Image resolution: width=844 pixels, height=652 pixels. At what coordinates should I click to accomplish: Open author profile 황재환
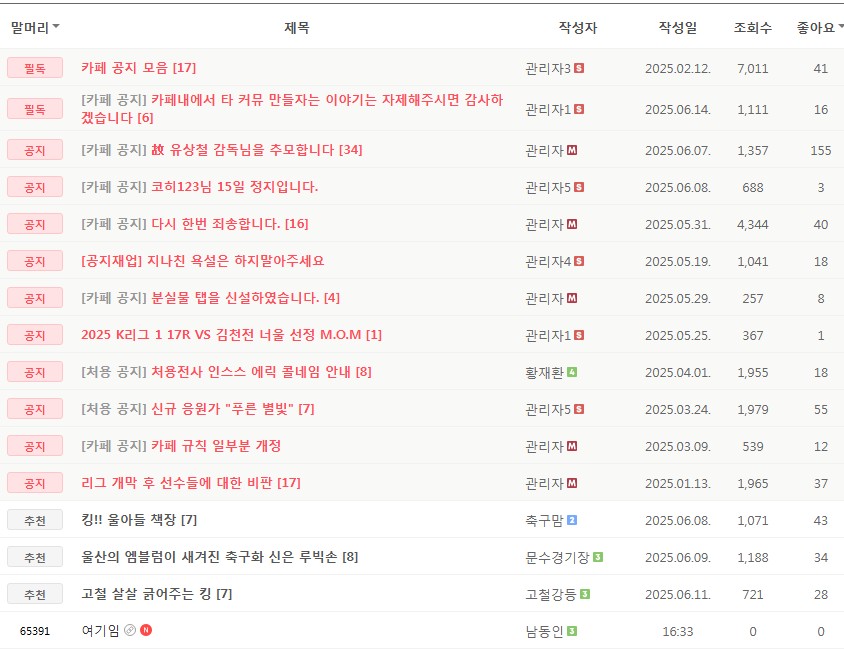pos(545,373)
